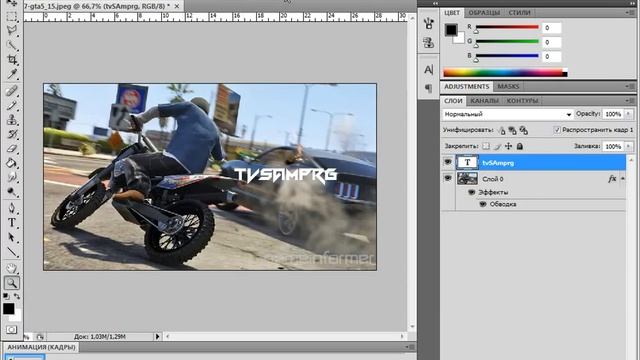Open status bar info arrow menu
Image resolution: width=640 pixels, height=360 pixels.
(157, 336)
